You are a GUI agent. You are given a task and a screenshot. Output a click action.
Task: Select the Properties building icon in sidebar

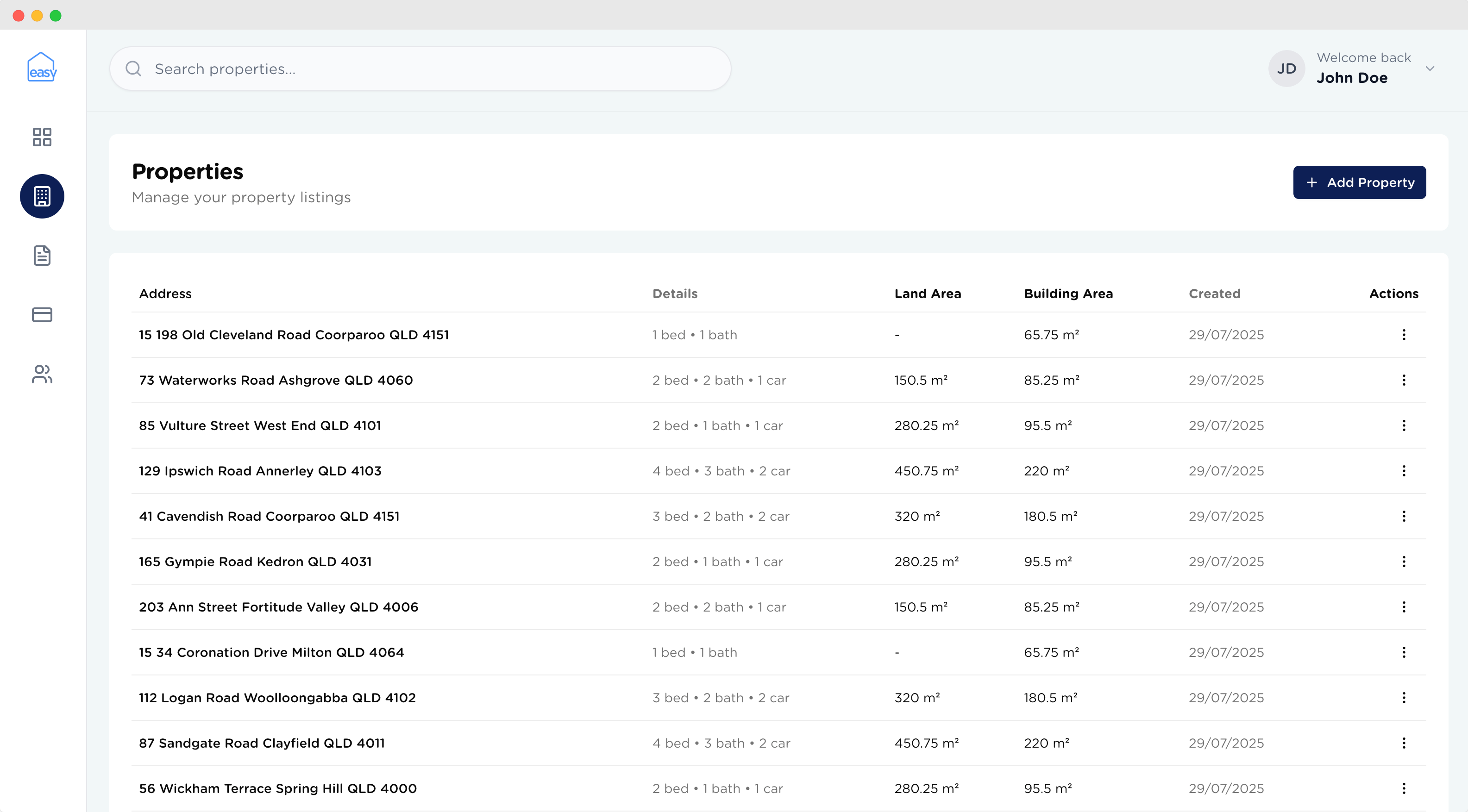click(x=42, y=196)
